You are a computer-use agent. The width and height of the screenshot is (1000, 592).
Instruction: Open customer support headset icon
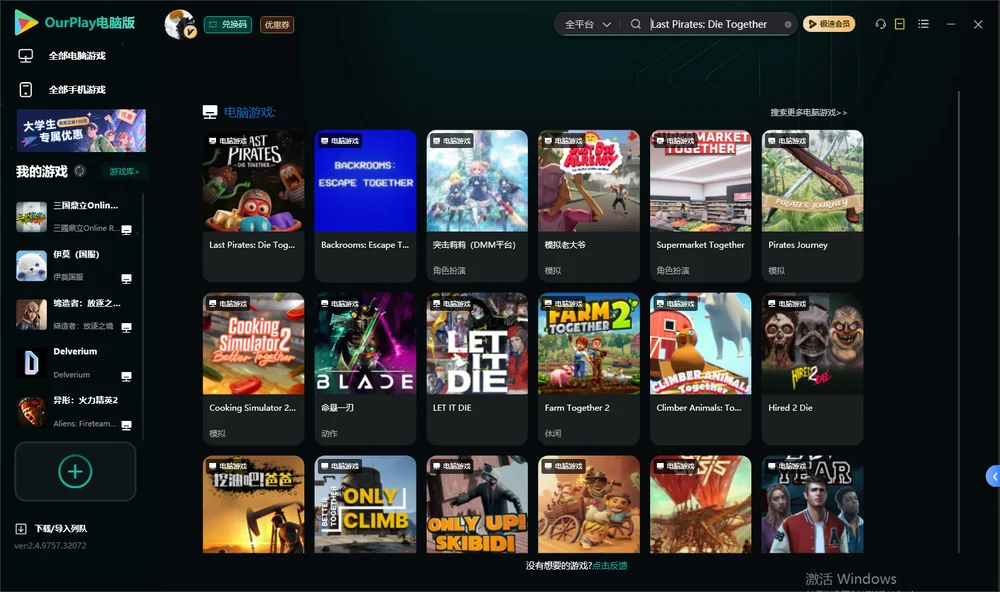point(880,24)
